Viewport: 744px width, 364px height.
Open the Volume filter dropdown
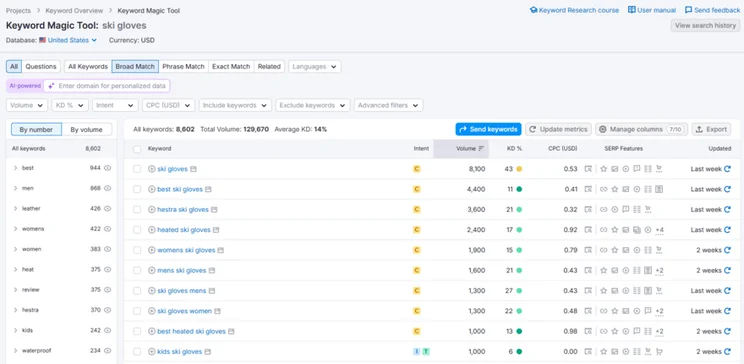tap(27, 105)
